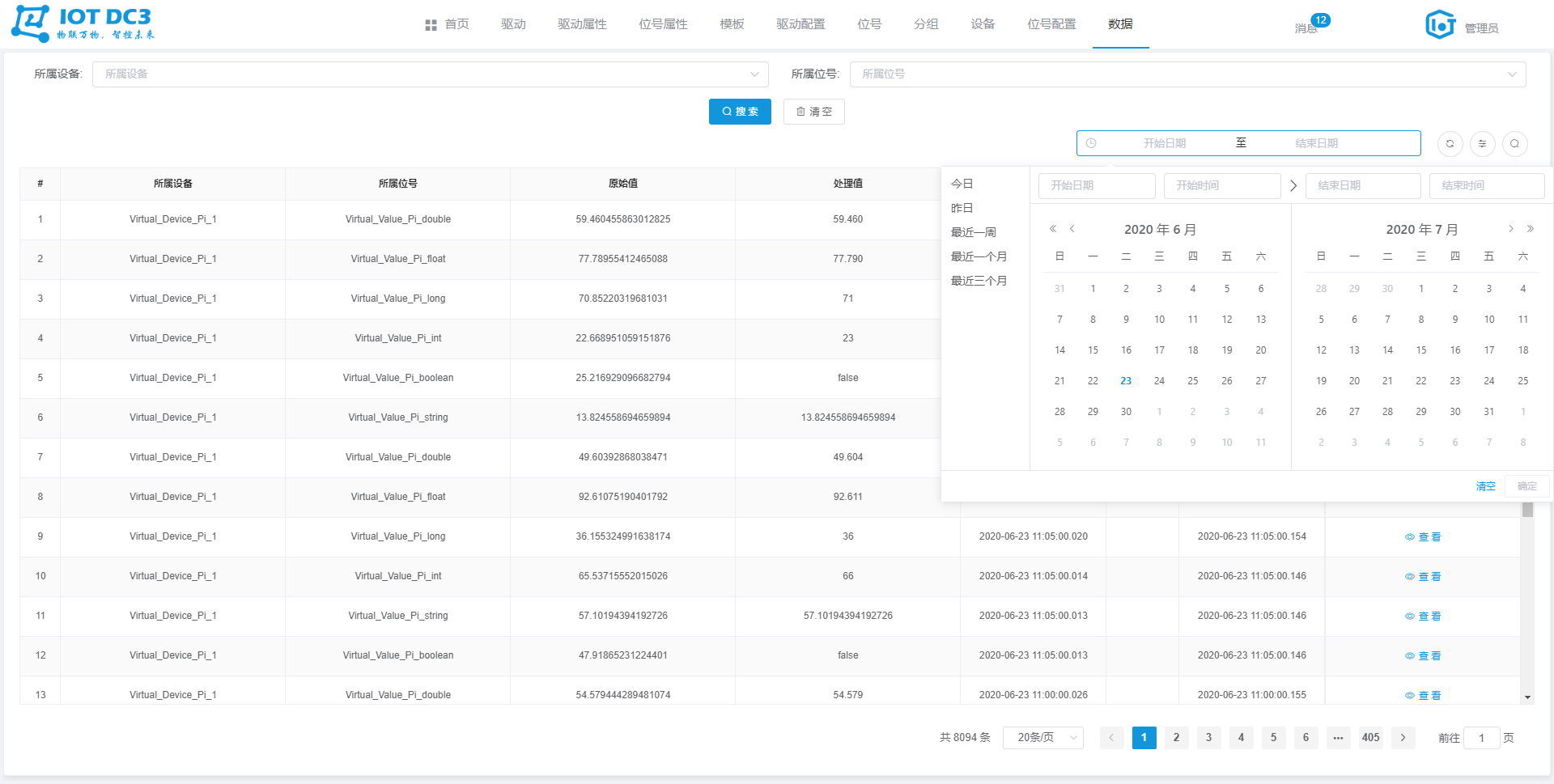The width and height of the screenshot is (1554, 784).
Task: Go to page 2
Action: (x=1176, y=738)
